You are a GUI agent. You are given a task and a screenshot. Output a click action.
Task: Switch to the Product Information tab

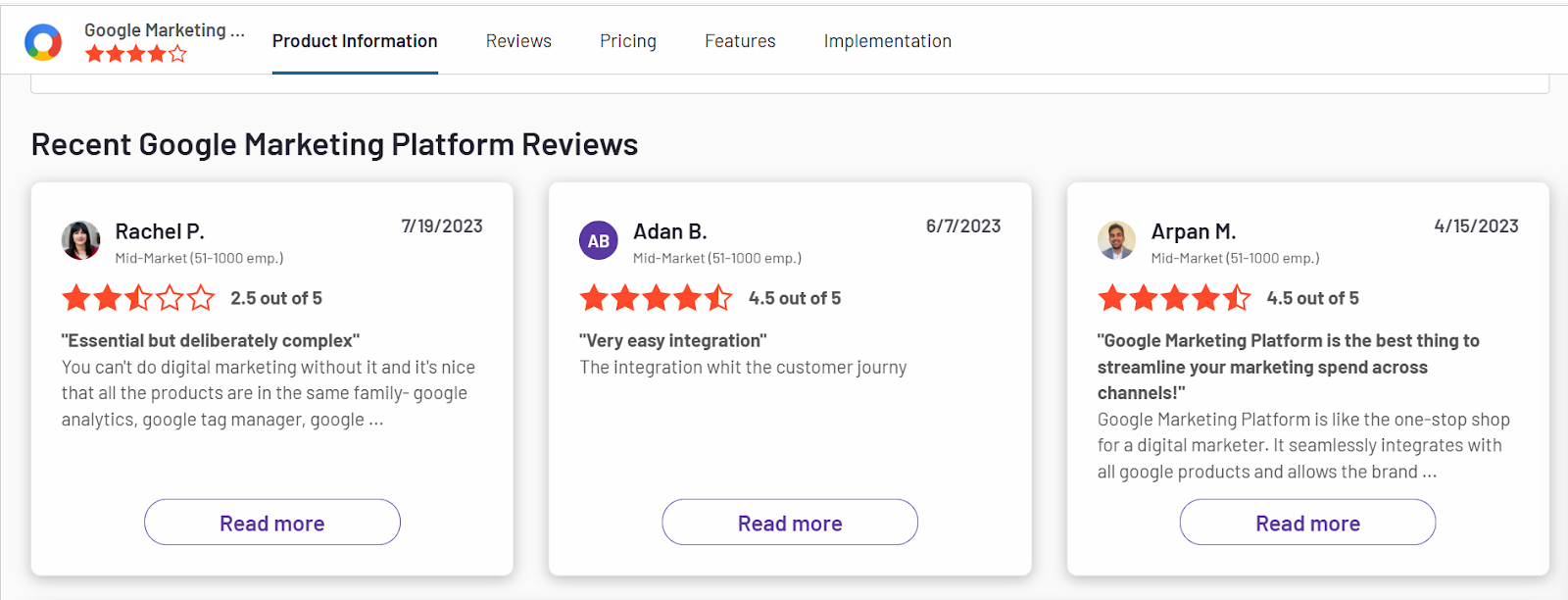coord(355,41)
